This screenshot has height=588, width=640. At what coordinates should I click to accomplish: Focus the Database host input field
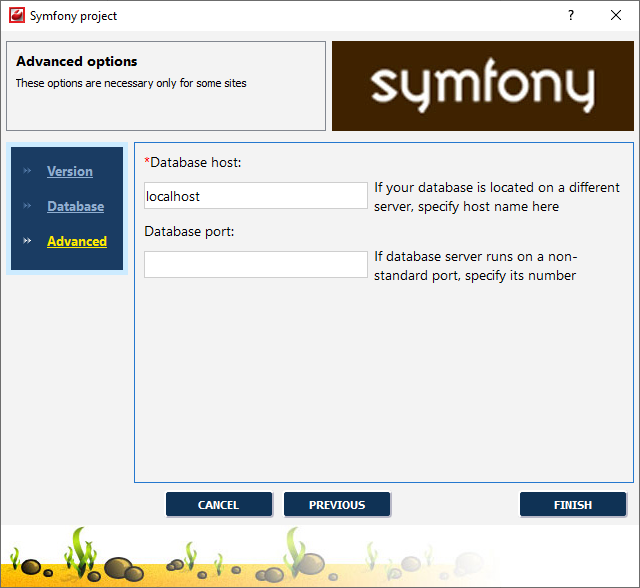click(256, 196)
